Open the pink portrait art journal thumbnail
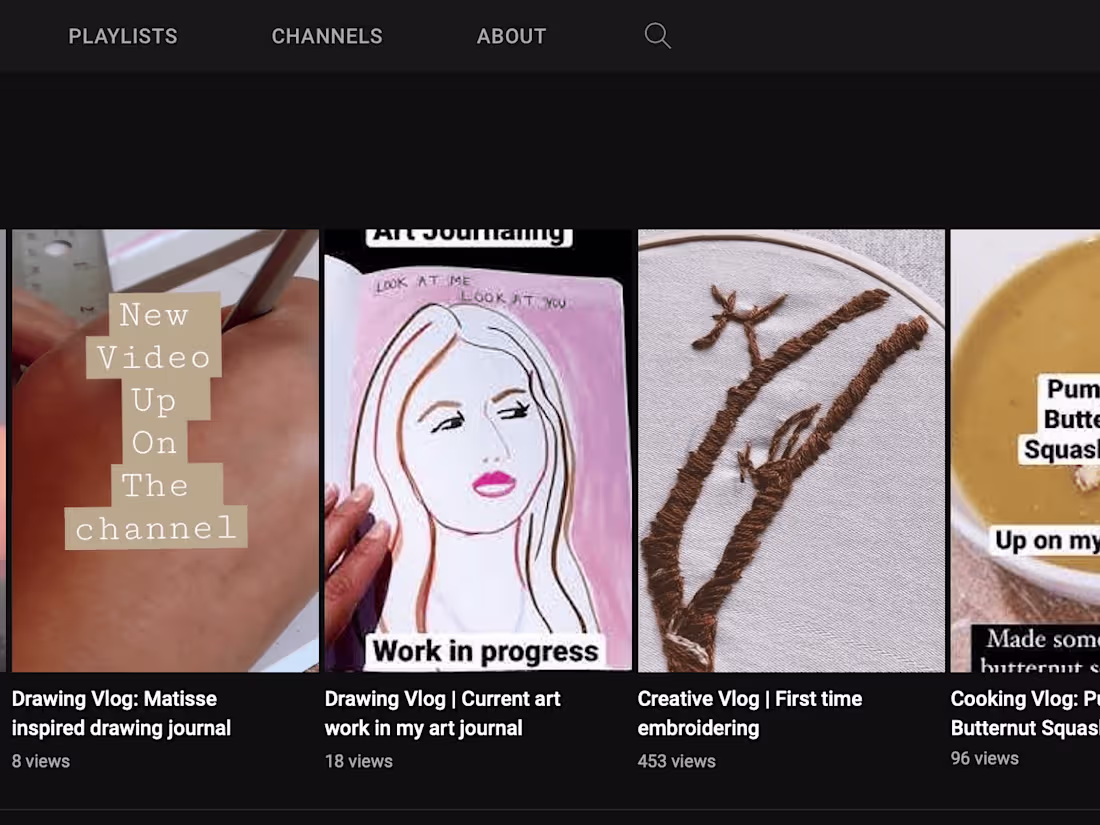1100x825 pixels. click(x=478, y=450)
